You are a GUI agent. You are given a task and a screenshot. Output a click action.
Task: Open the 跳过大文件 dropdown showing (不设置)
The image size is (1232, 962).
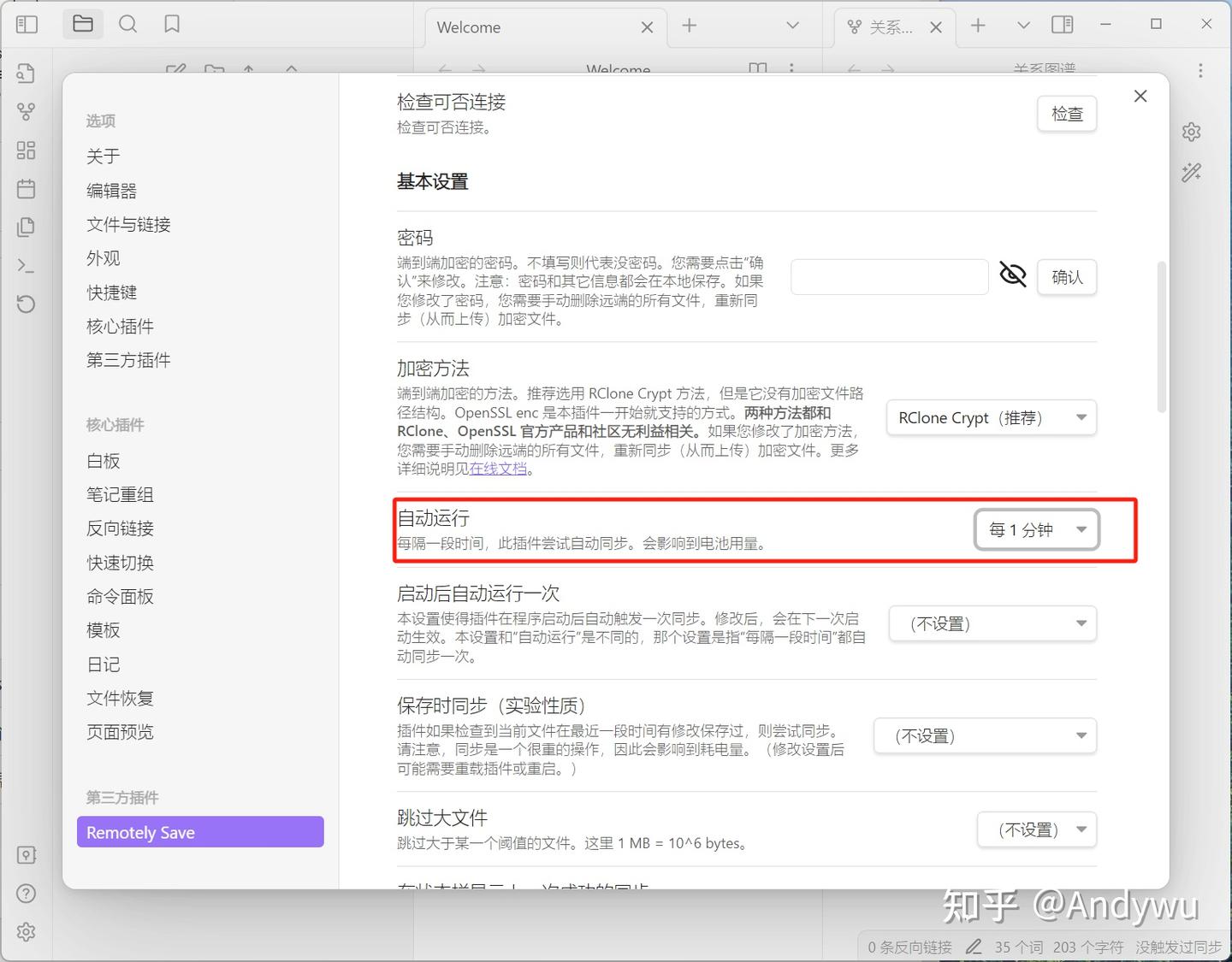(x=1036, y=829)
